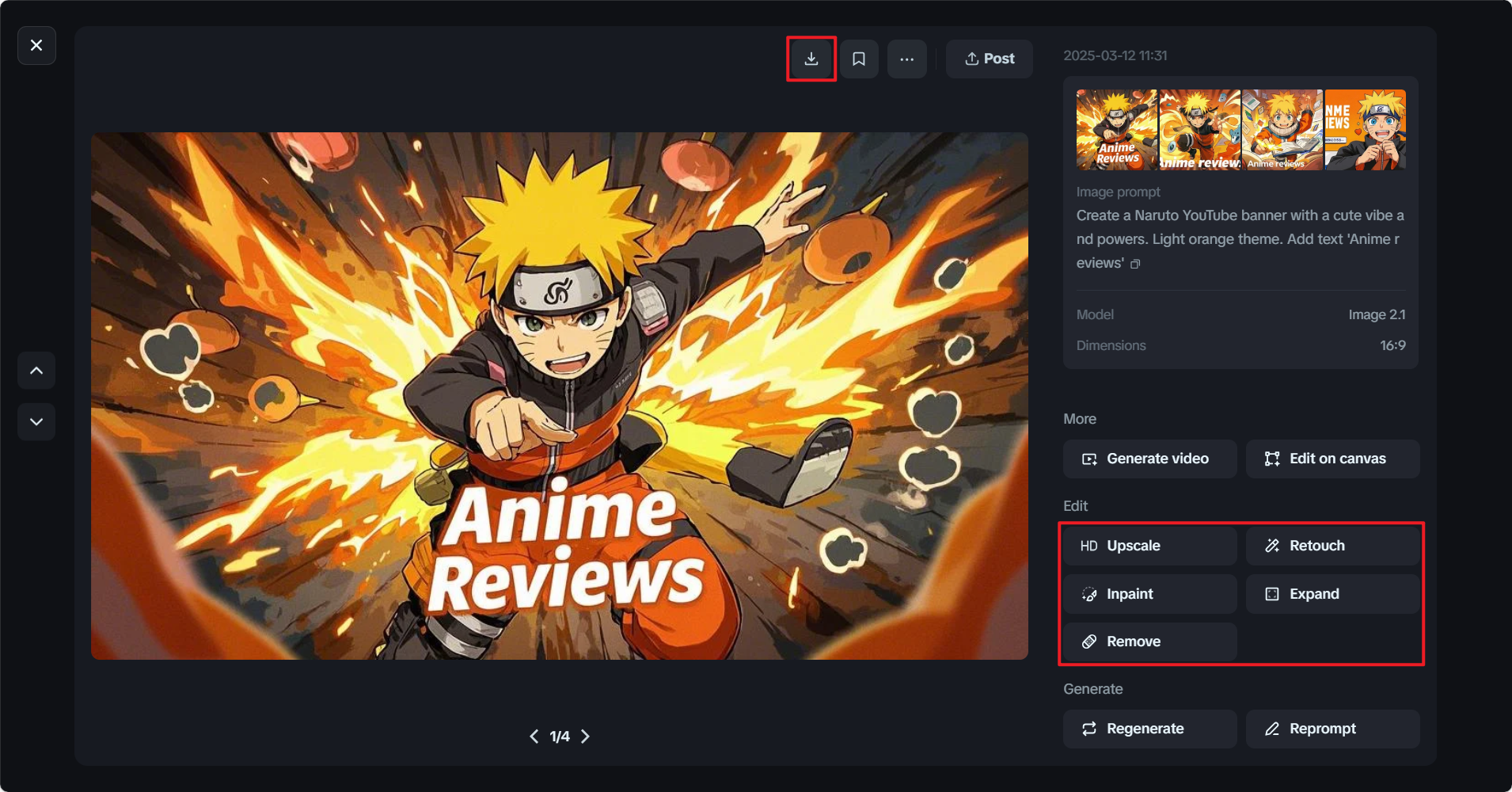Select third thumbnail with small 'Anime reviews' caption
1512x792 pixels.
1282,130
